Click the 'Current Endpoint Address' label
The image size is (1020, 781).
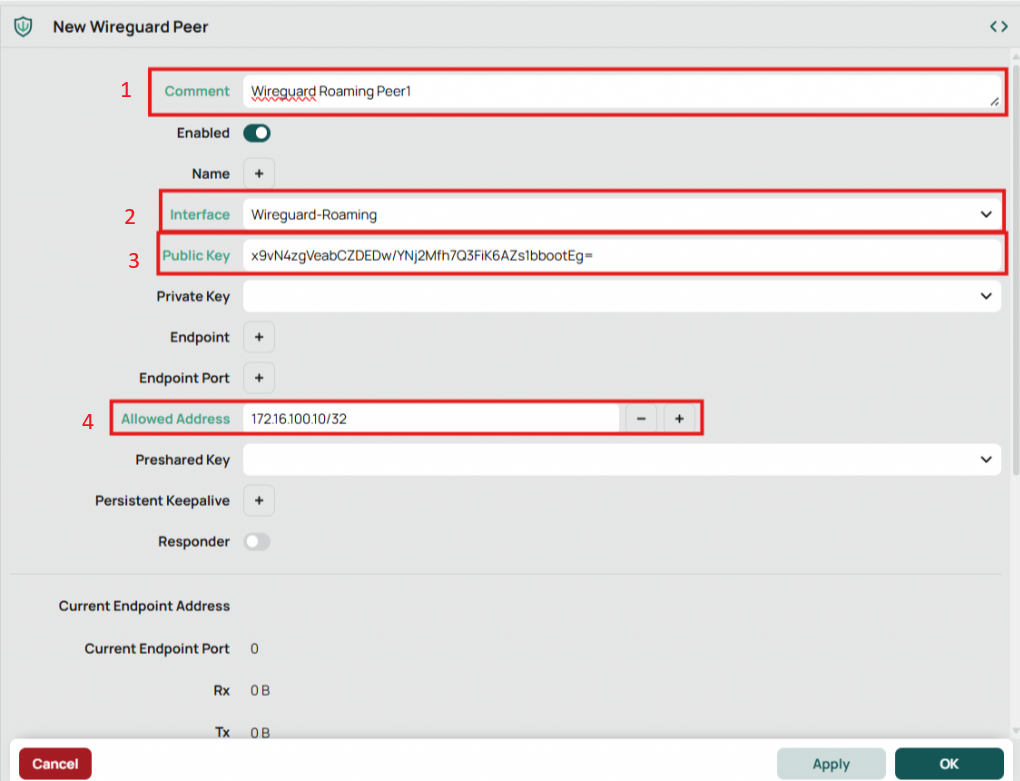click(x=144, y=606)
